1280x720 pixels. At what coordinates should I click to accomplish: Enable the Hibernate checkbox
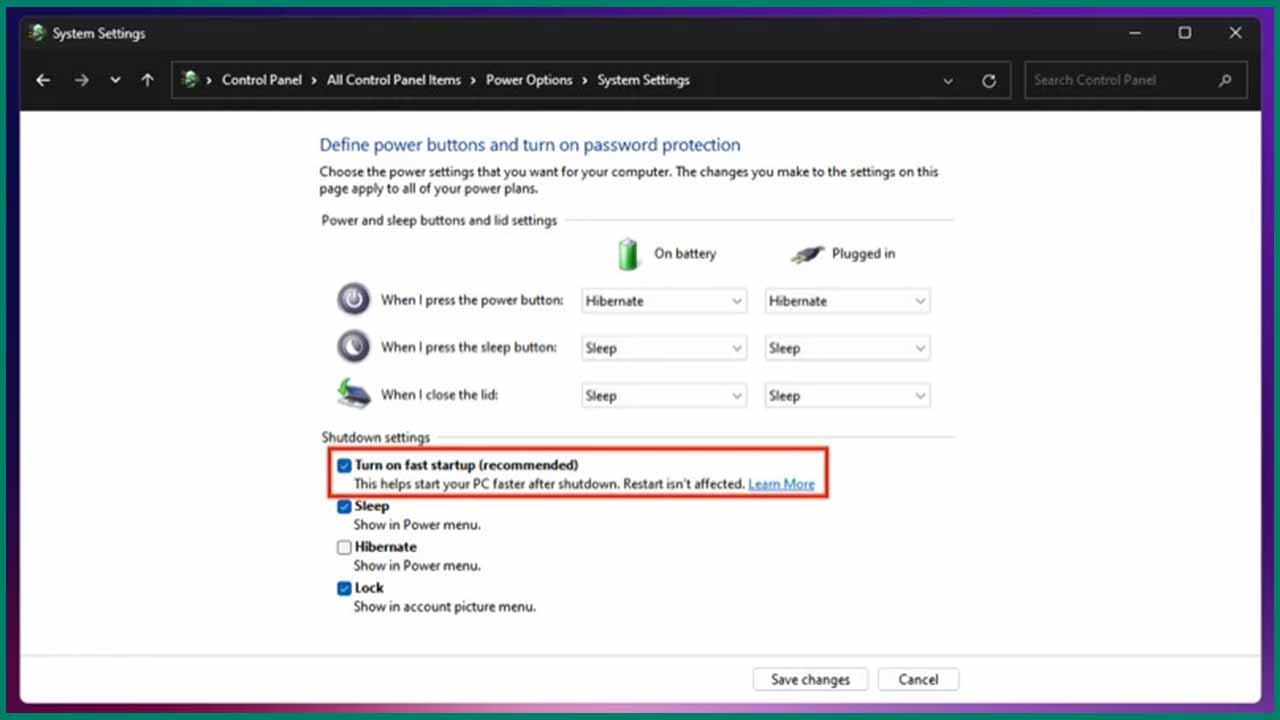(344, 548)
